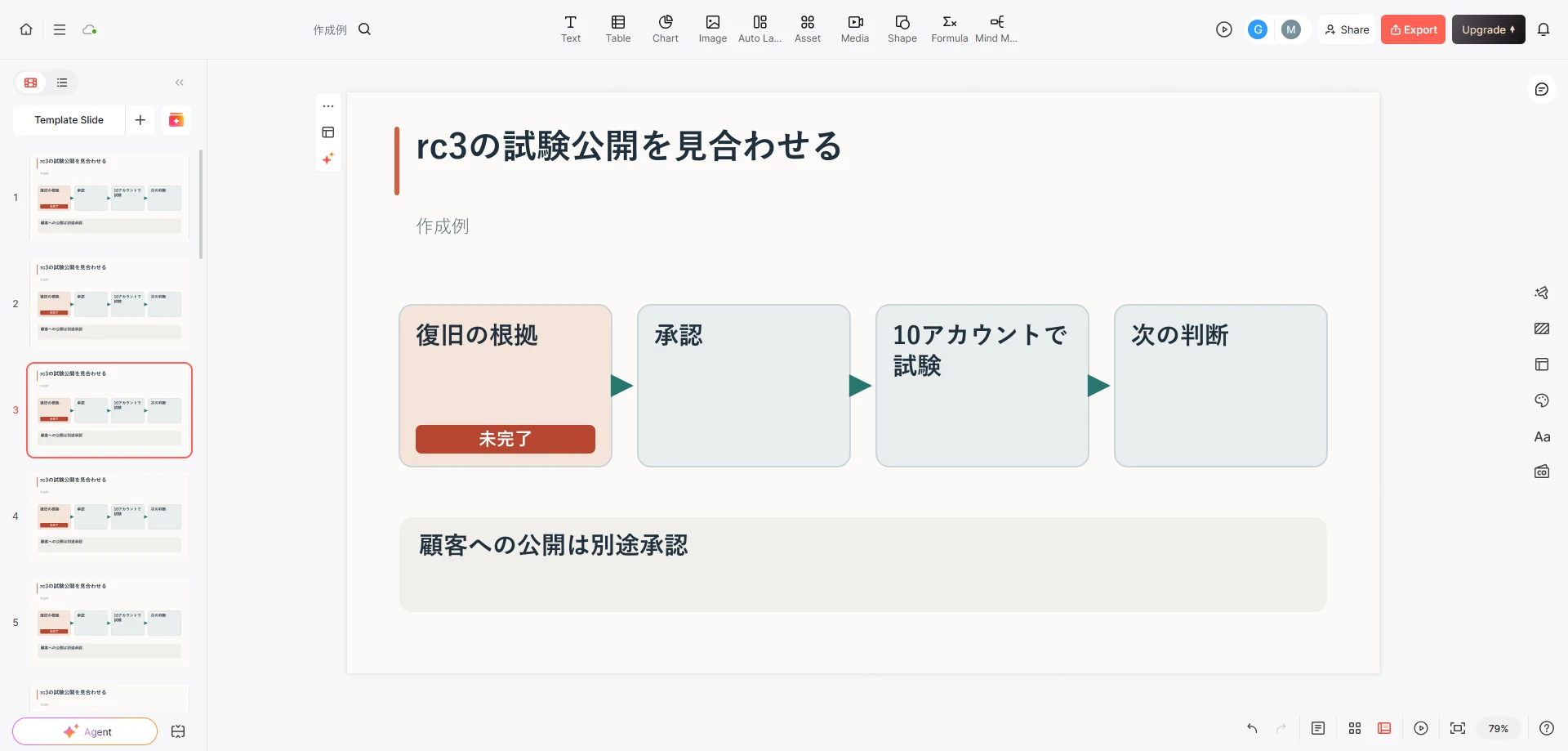
Task: Open the animation panel icon
Action: pos(1542,293)
